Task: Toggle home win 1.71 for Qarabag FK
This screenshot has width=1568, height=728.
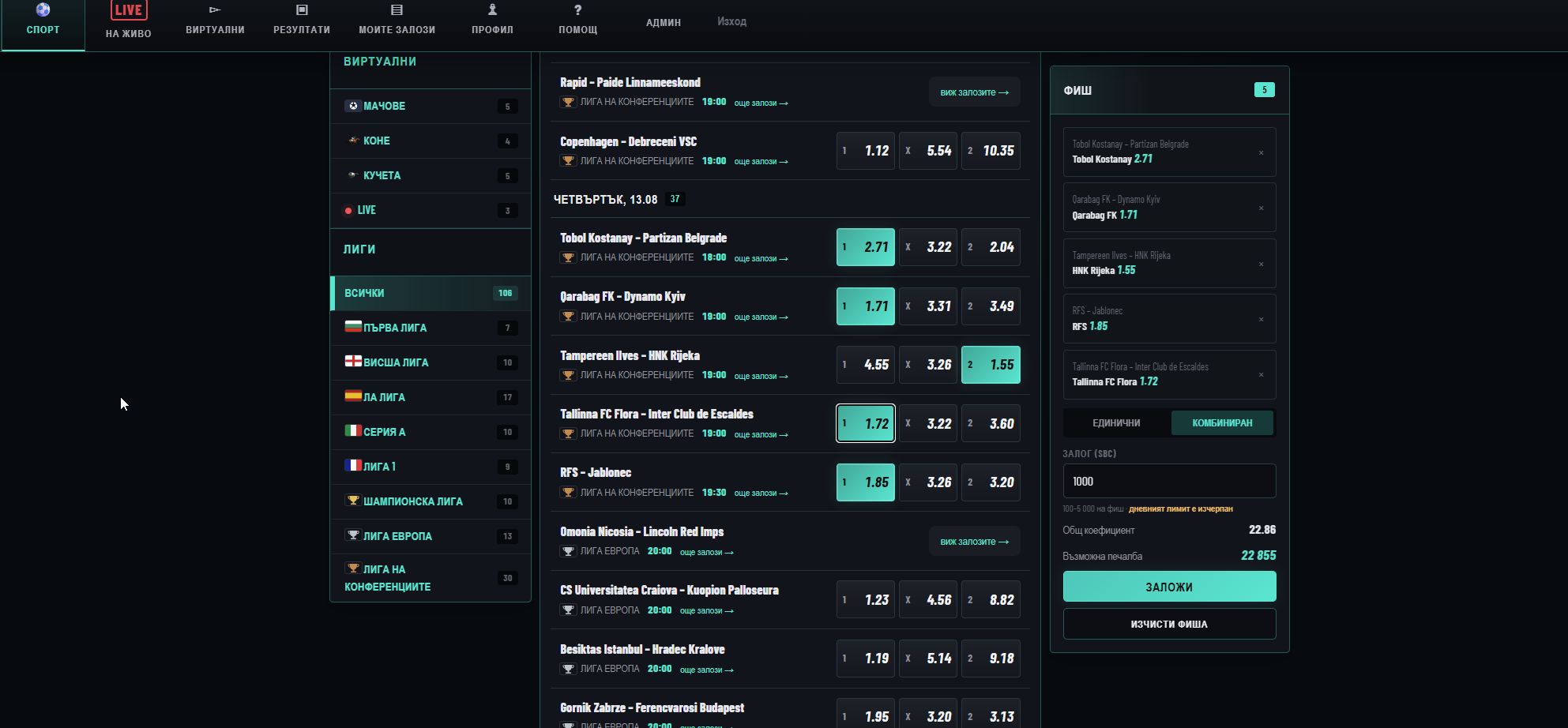Action: click(x=866, y=306)
